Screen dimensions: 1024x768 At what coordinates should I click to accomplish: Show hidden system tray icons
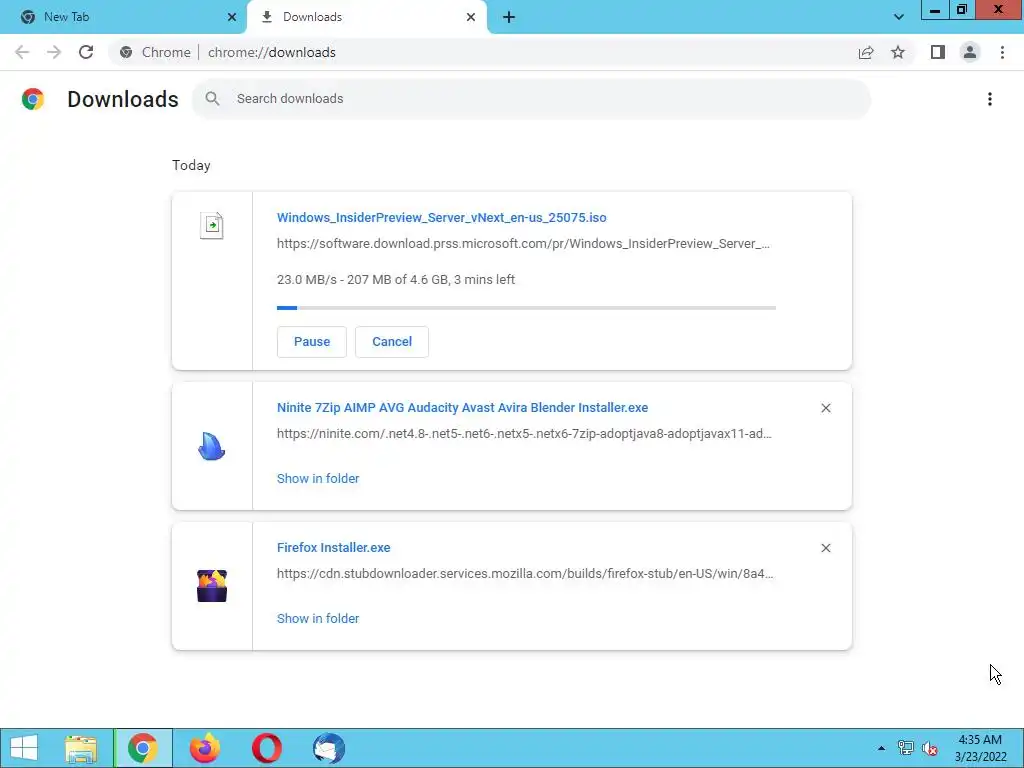(881, 748)
